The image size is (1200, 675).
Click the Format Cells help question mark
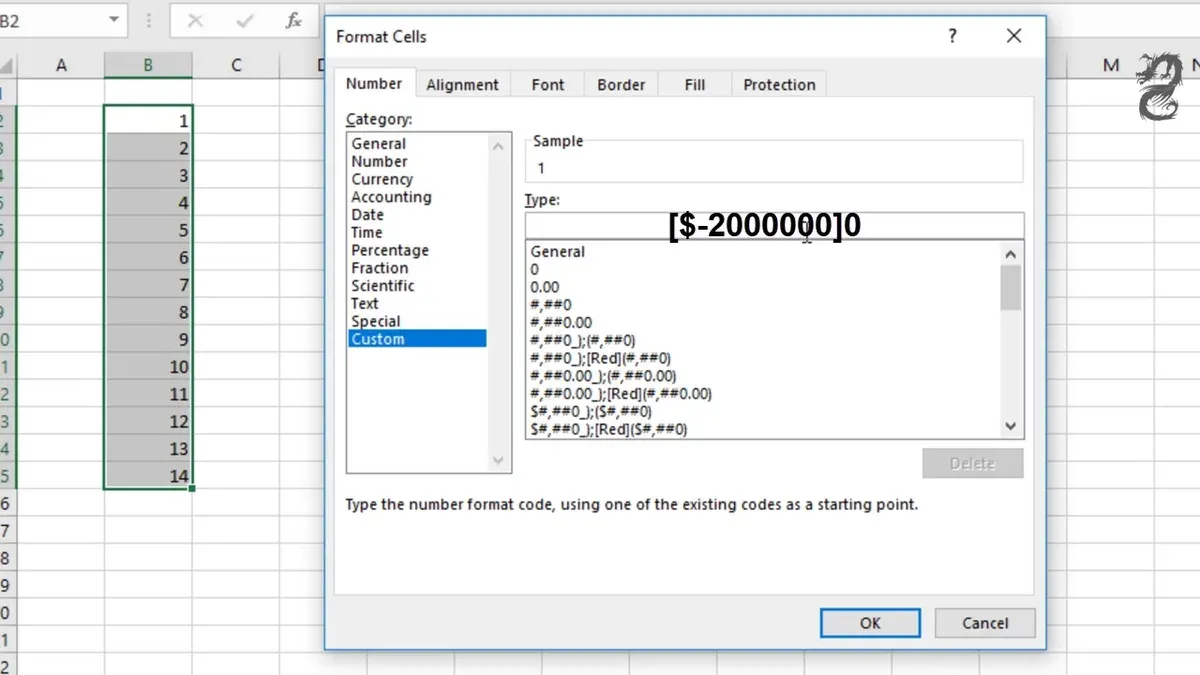[x=952, y=36]
